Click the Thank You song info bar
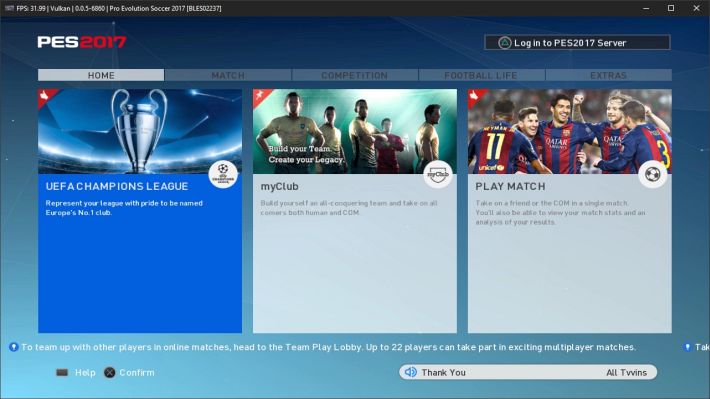This screenshot has width=710, height=399. 528,372
